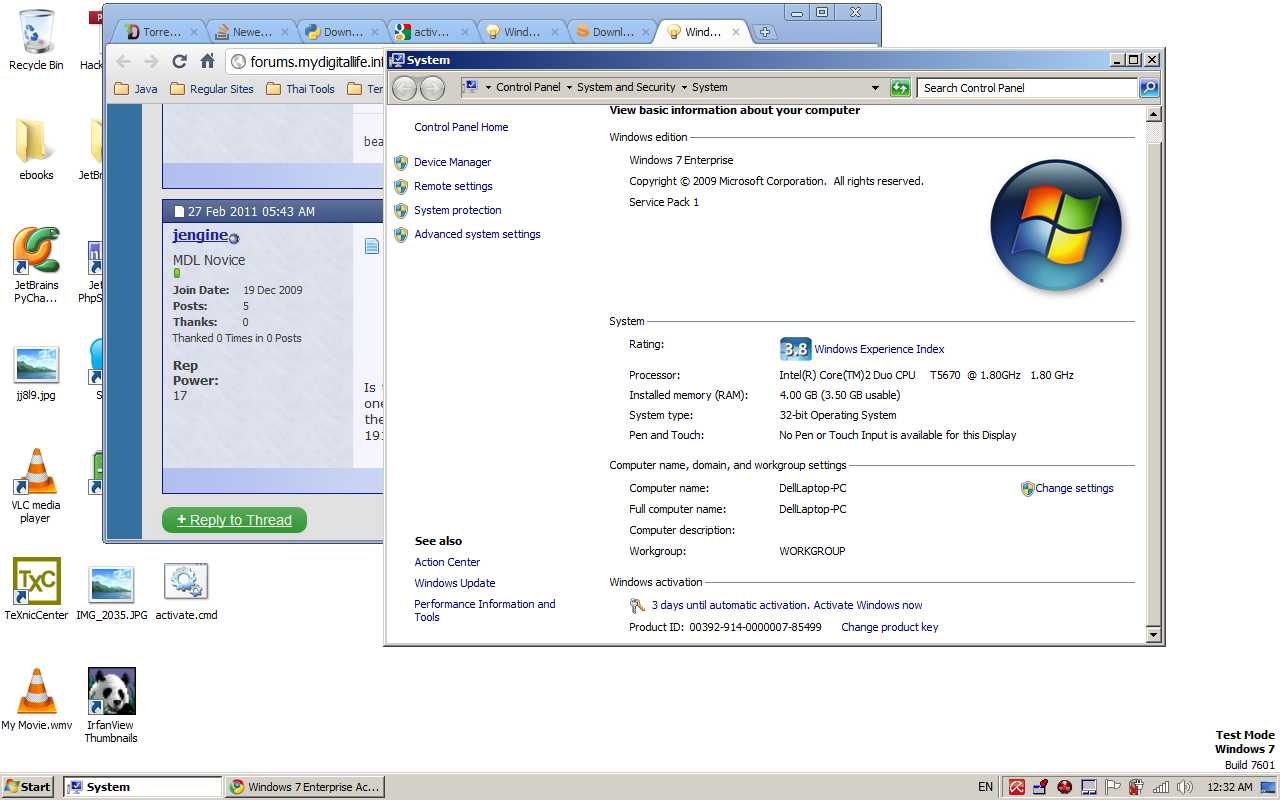The height and width of the screenshot is (800, 1280).
Task: Select the jj8l9.jpg image file icon
Action: [36, 373]
